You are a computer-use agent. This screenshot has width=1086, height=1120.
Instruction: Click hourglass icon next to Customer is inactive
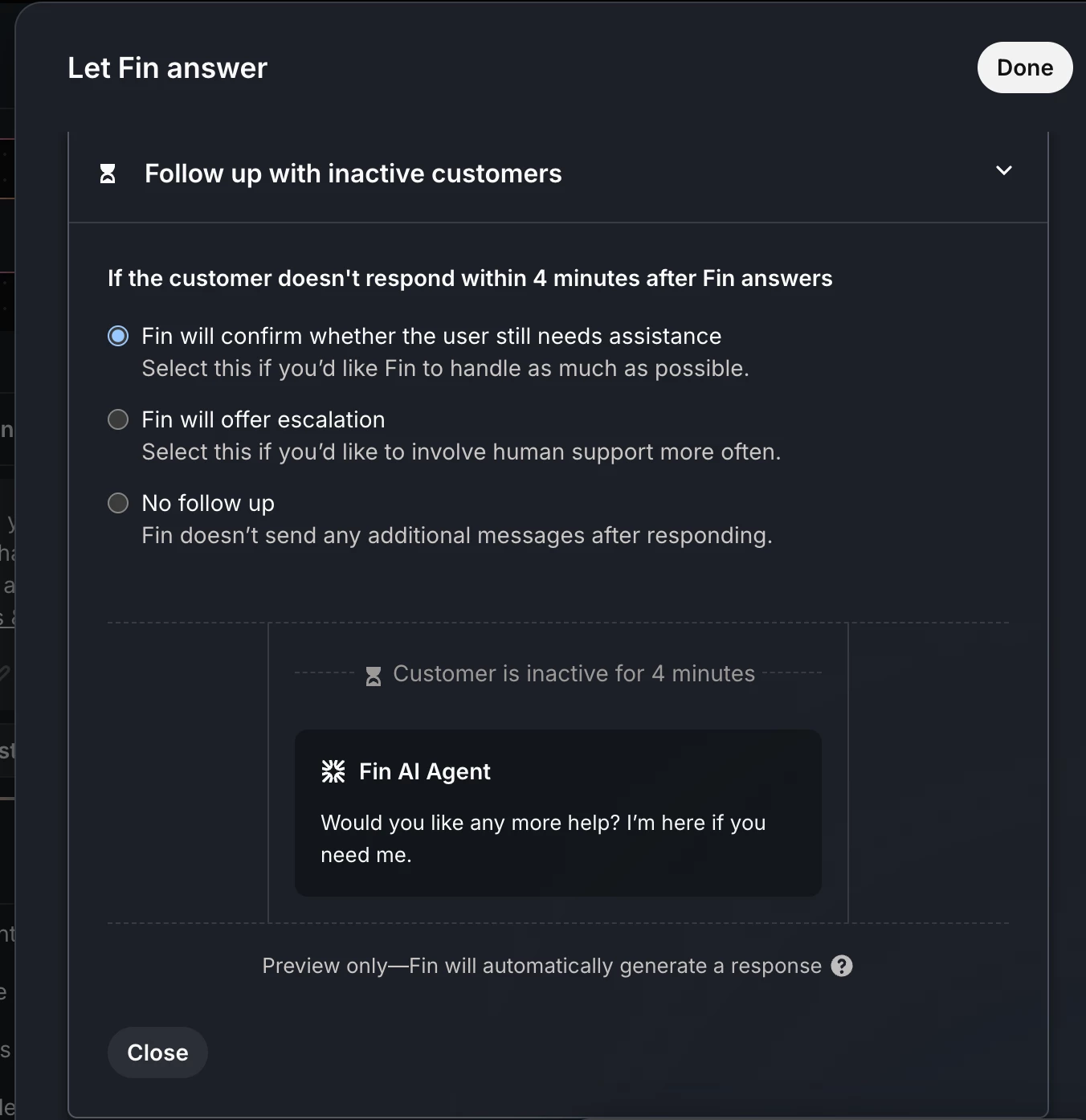tap(374, 676)
